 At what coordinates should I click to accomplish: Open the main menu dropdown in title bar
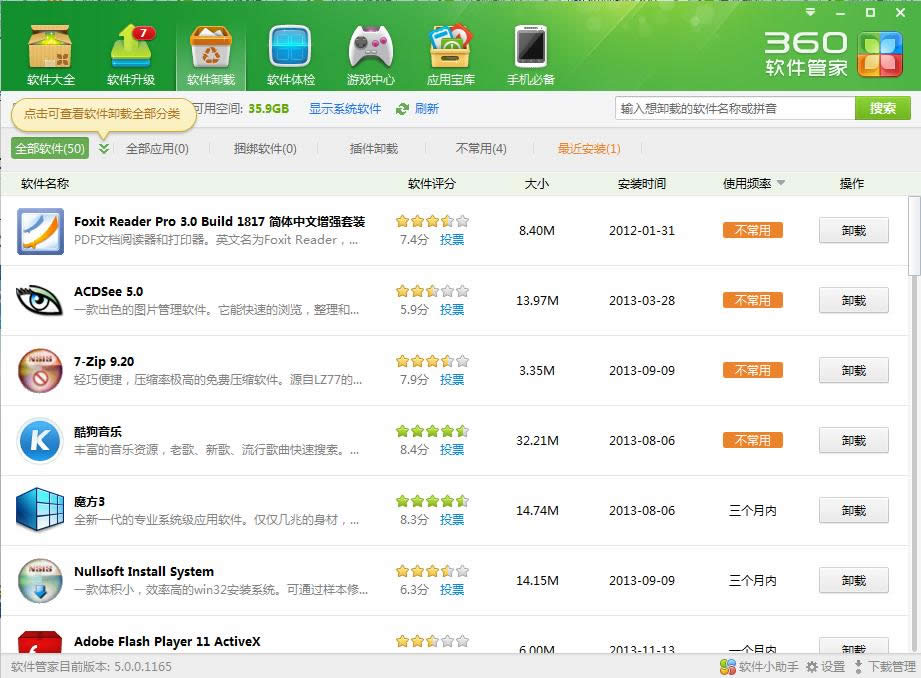coord(810,13)
